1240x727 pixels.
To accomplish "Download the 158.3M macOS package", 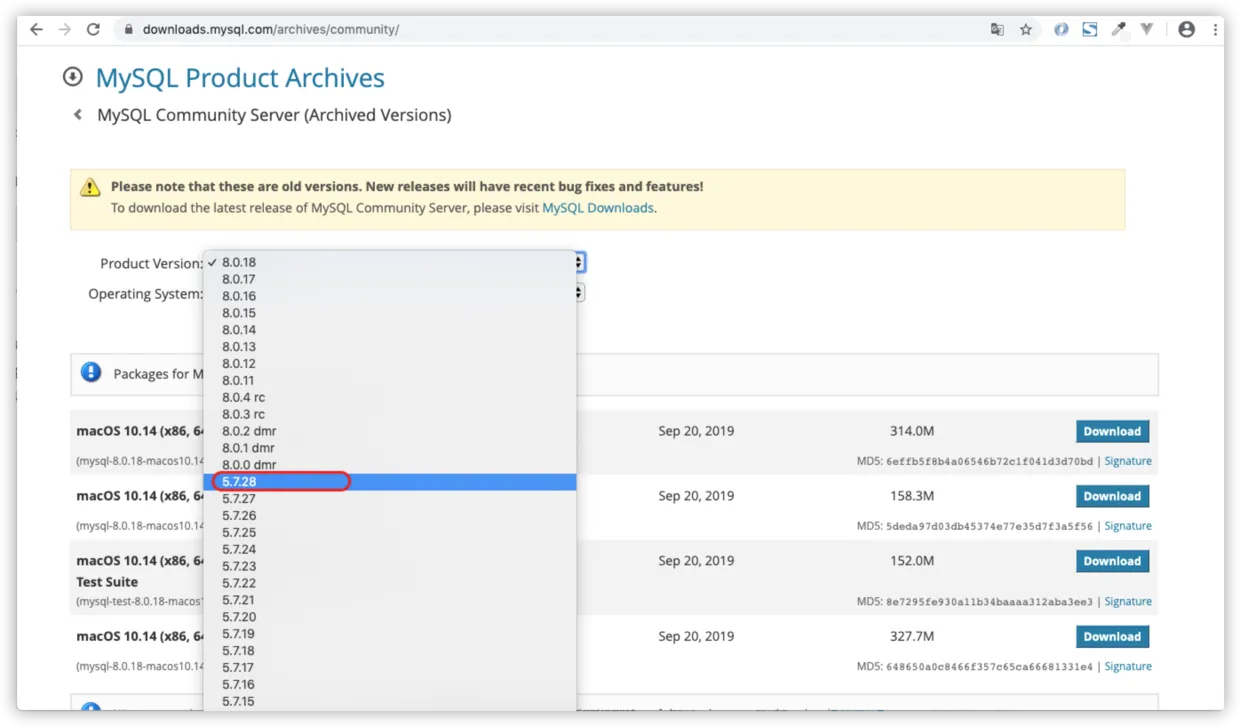I will point(1112,496).
